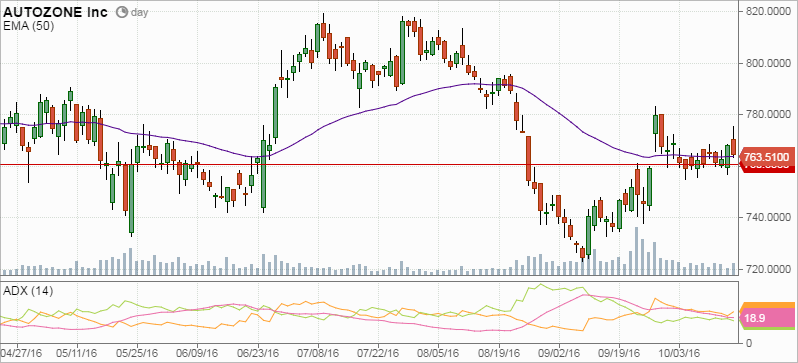The width and height of the screenshot is (798, 363).
Task: Click the 09/19/16 date label
Action: pyautogui.click(x=619, y=352)
